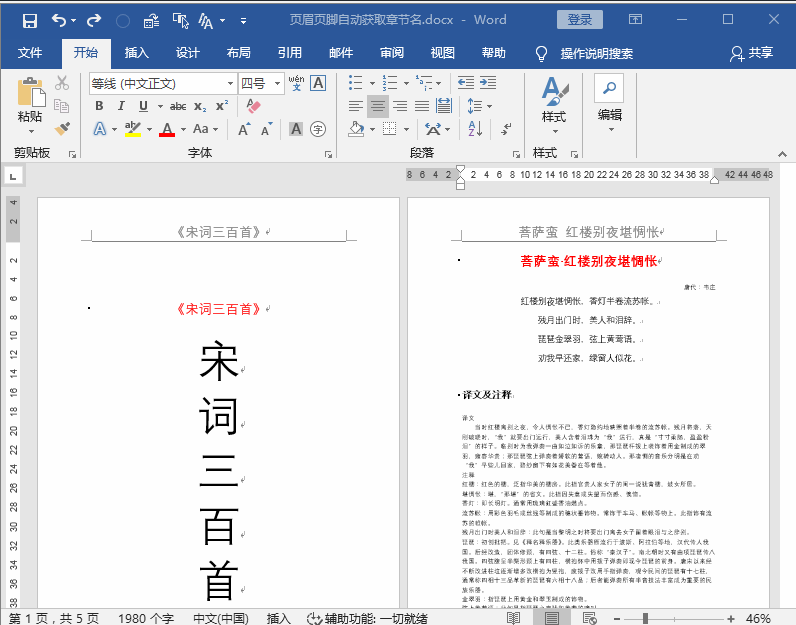Open the 编辑 editing menu button
The image size is (796, 625).
click(610, 104)
